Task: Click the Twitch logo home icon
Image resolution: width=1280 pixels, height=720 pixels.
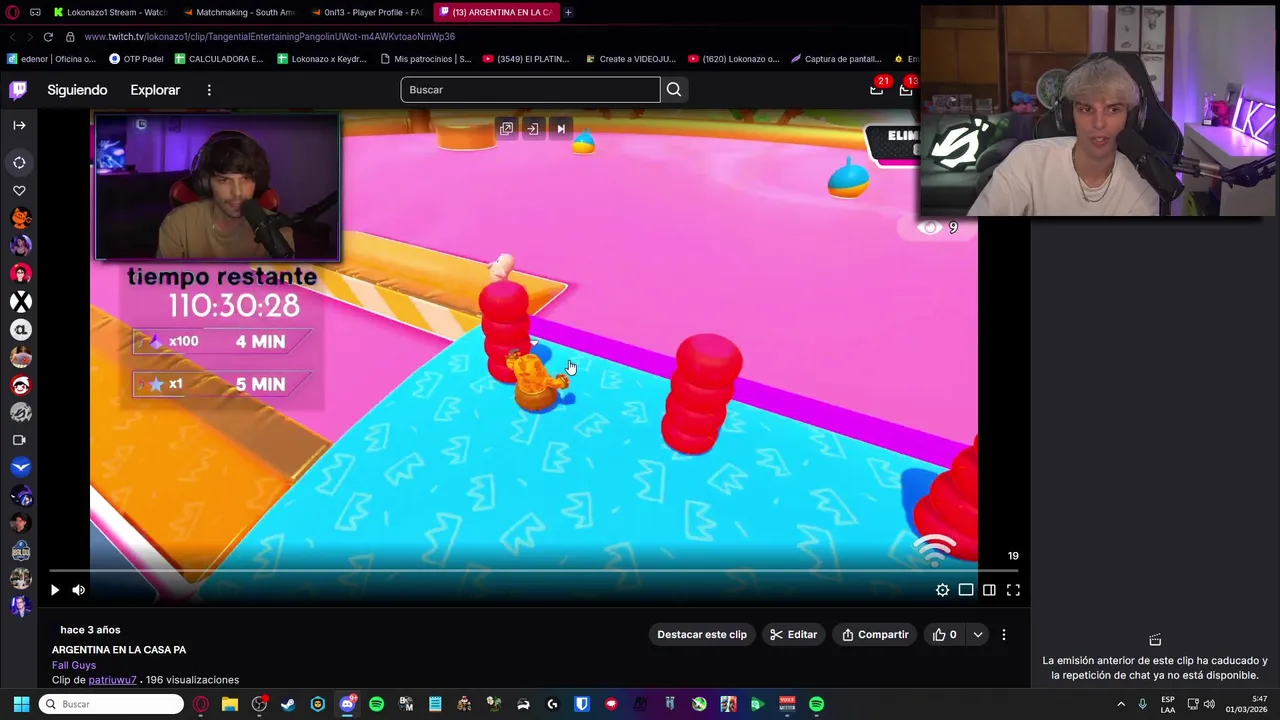Action: [18, 90]
